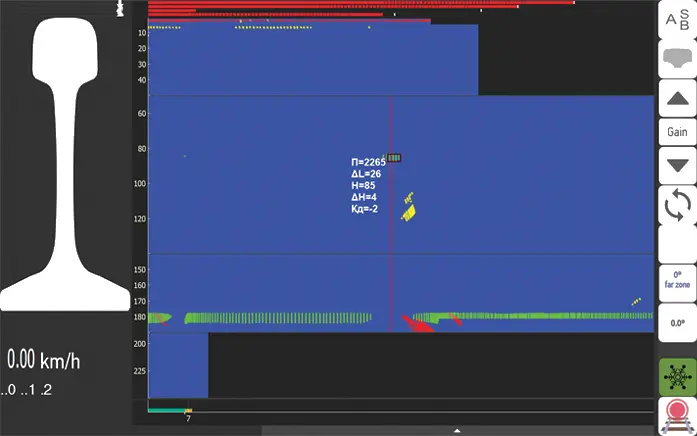This screenshot has width=697, height=436.
Task: Click the circular refresh arrows icon
Action: [x=677, y=205]
